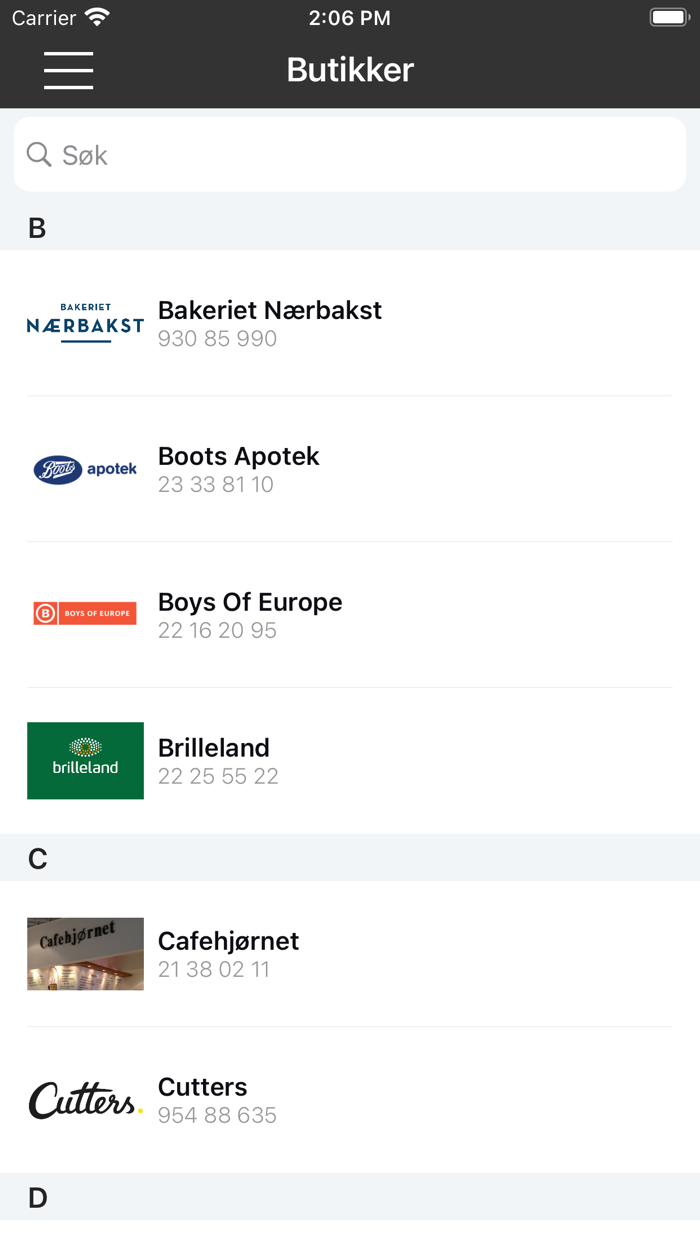The height and width of the screenshot is (1244, 700).
Task: Tap the phone number under Boys Of Europe
Action: point(217,631)
